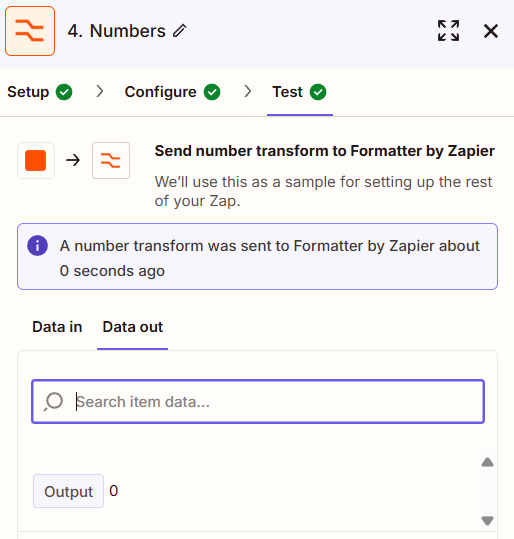Click green checkmark next to Setup
514x539 pixels.
pos(64,92)
